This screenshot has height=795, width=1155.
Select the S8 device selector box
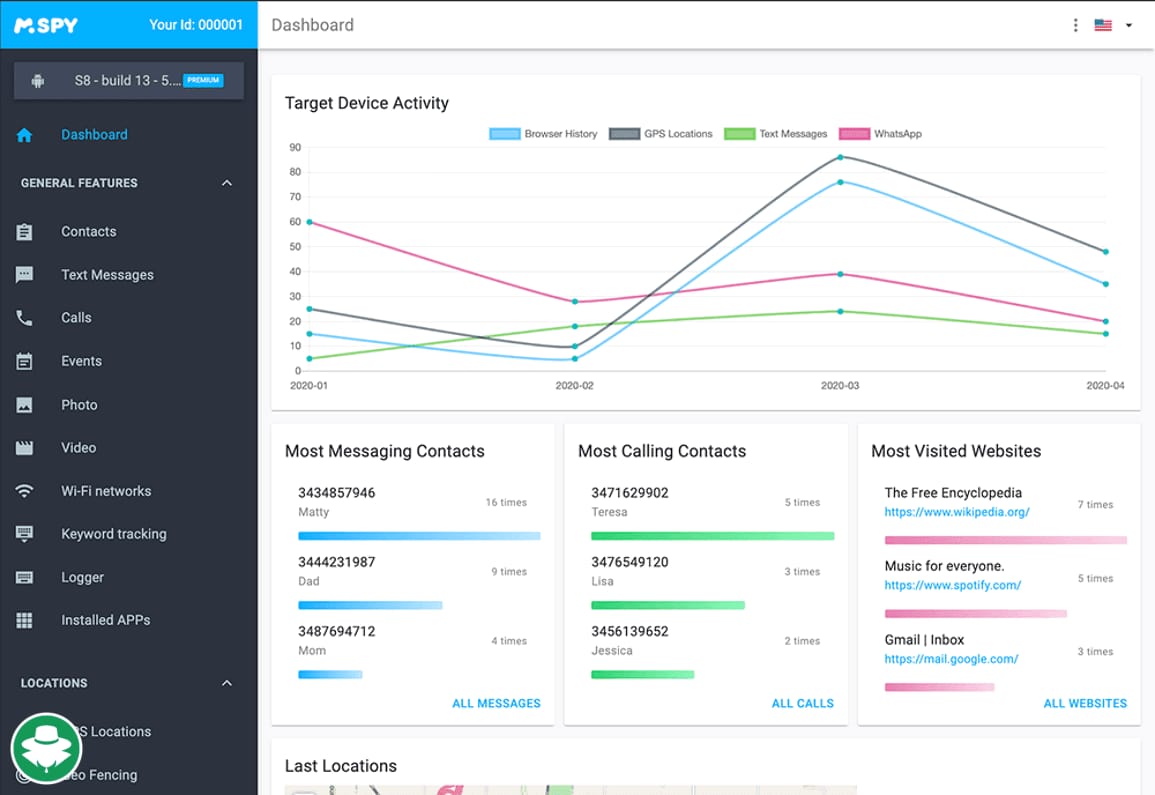129,81
